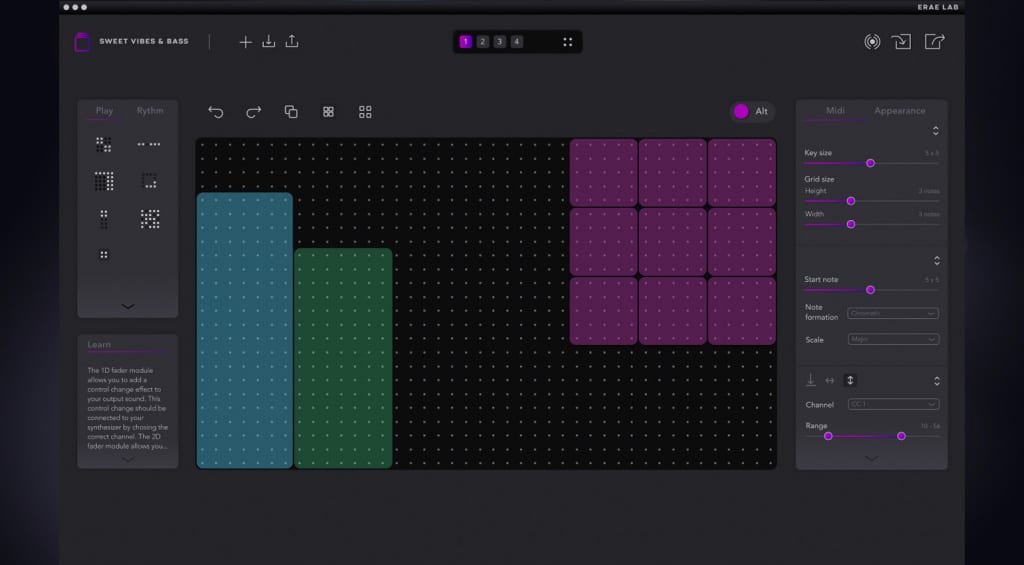Click the import download icon

click(268, 42)
